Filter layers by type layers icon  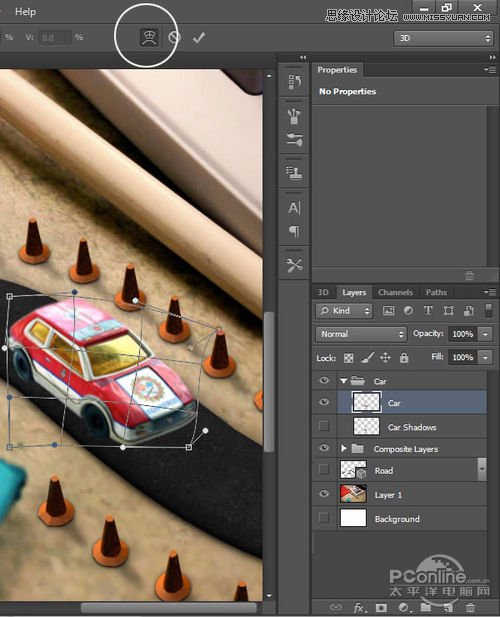tap(428, 311)
